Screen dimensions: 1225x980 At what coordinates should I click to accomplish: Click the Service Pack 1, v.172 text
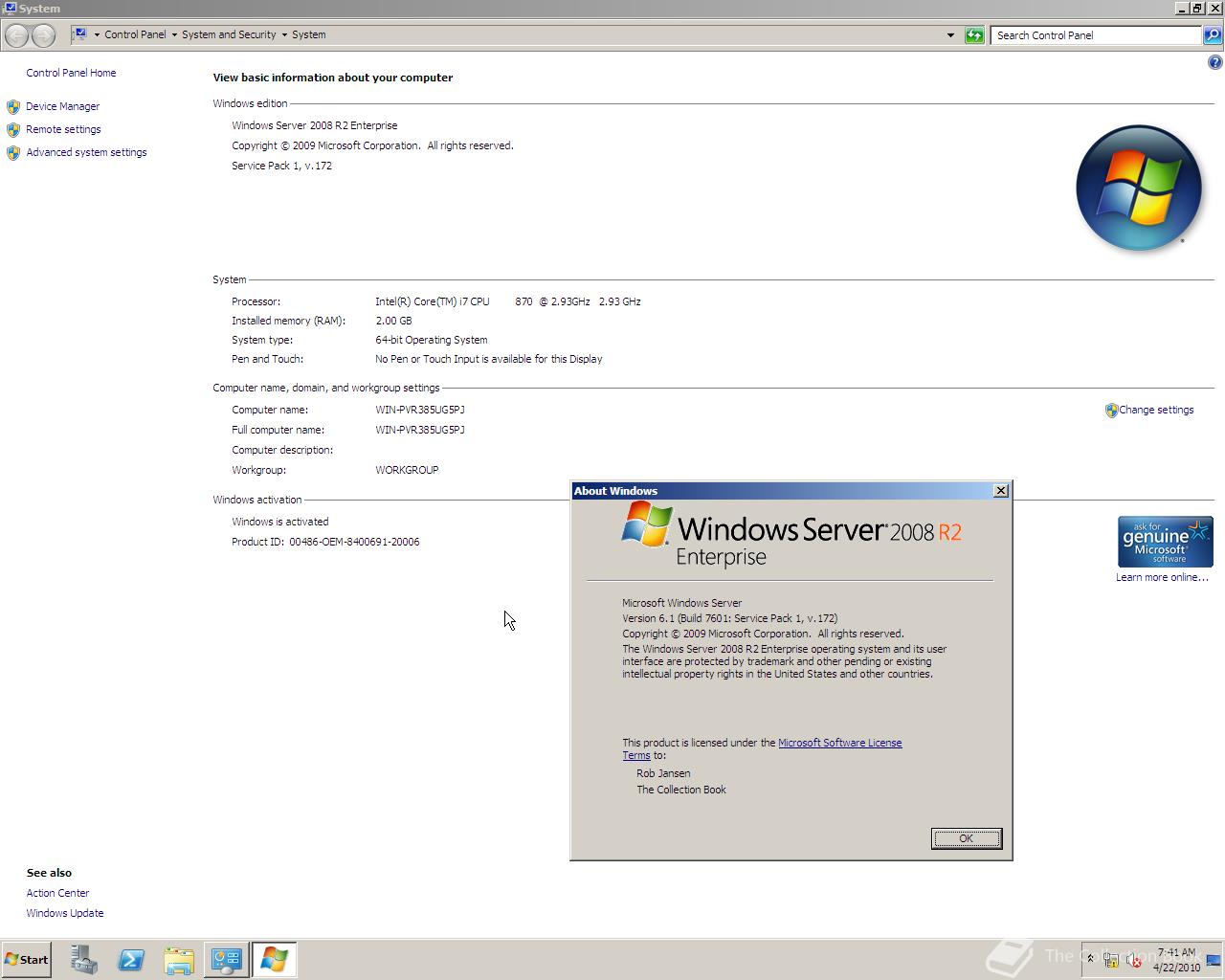281,166
